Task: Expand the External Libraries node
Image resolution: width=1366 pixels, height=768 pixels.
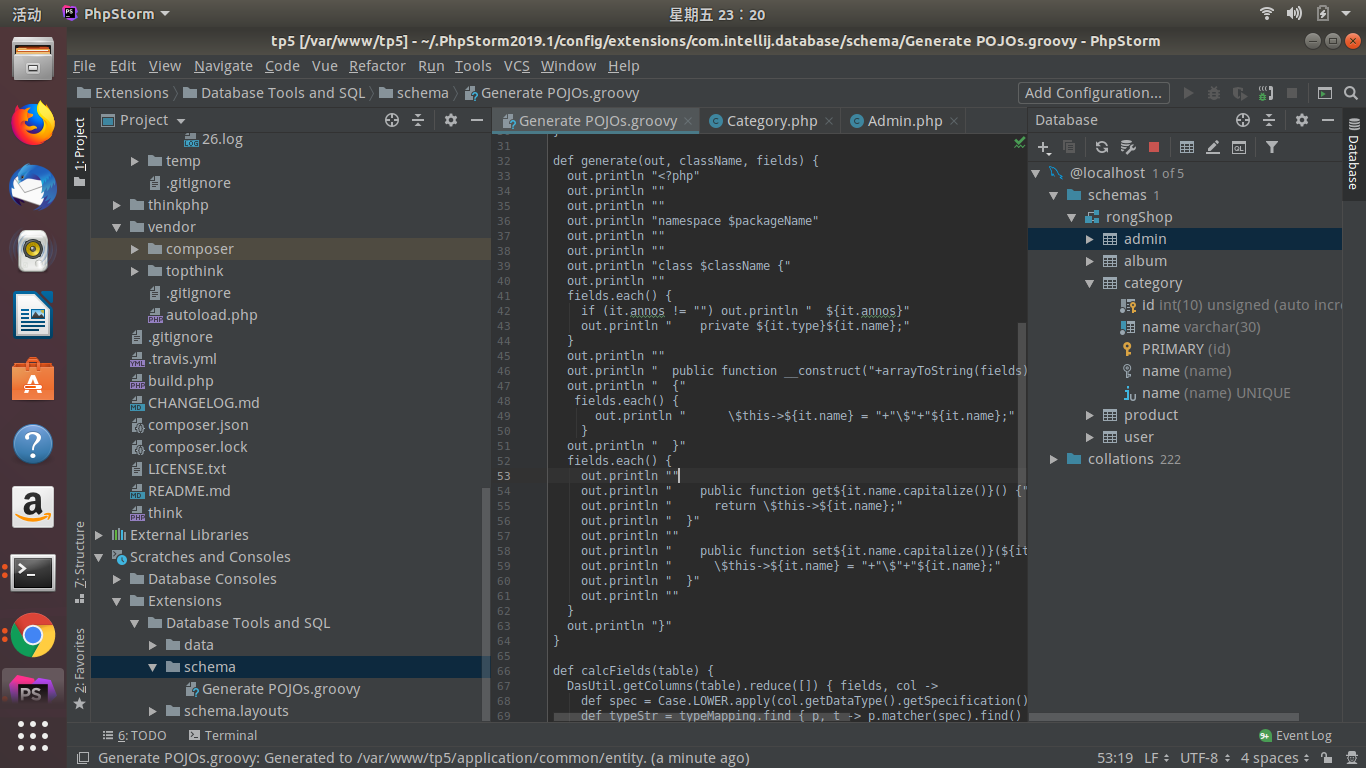Action: 99,535
